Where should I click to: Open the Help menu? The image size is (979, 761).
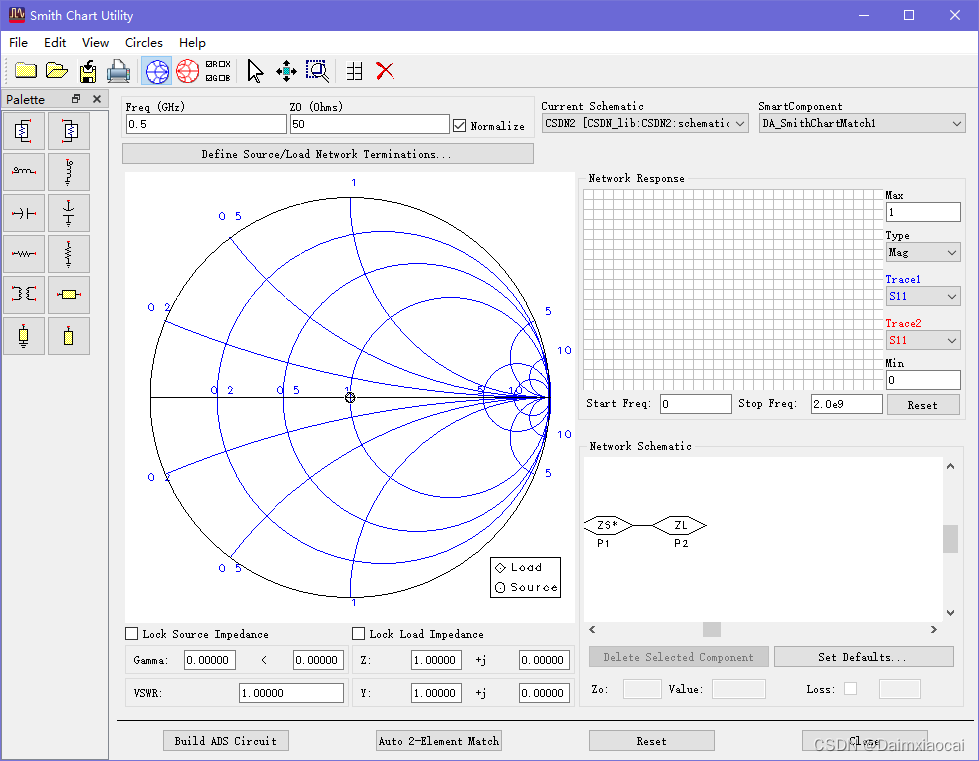point(192,42)
